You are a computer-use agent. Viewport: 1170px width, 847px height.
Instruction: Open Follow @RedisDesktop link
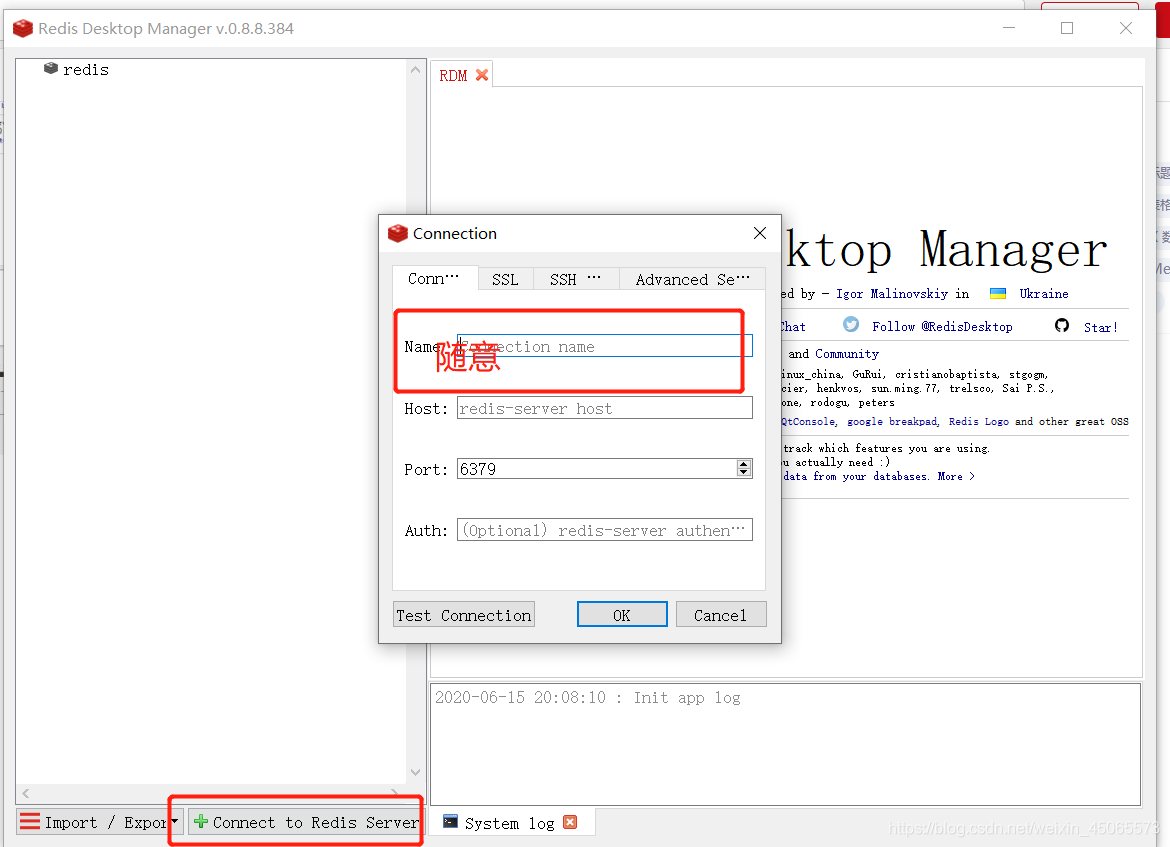point(942,327)
